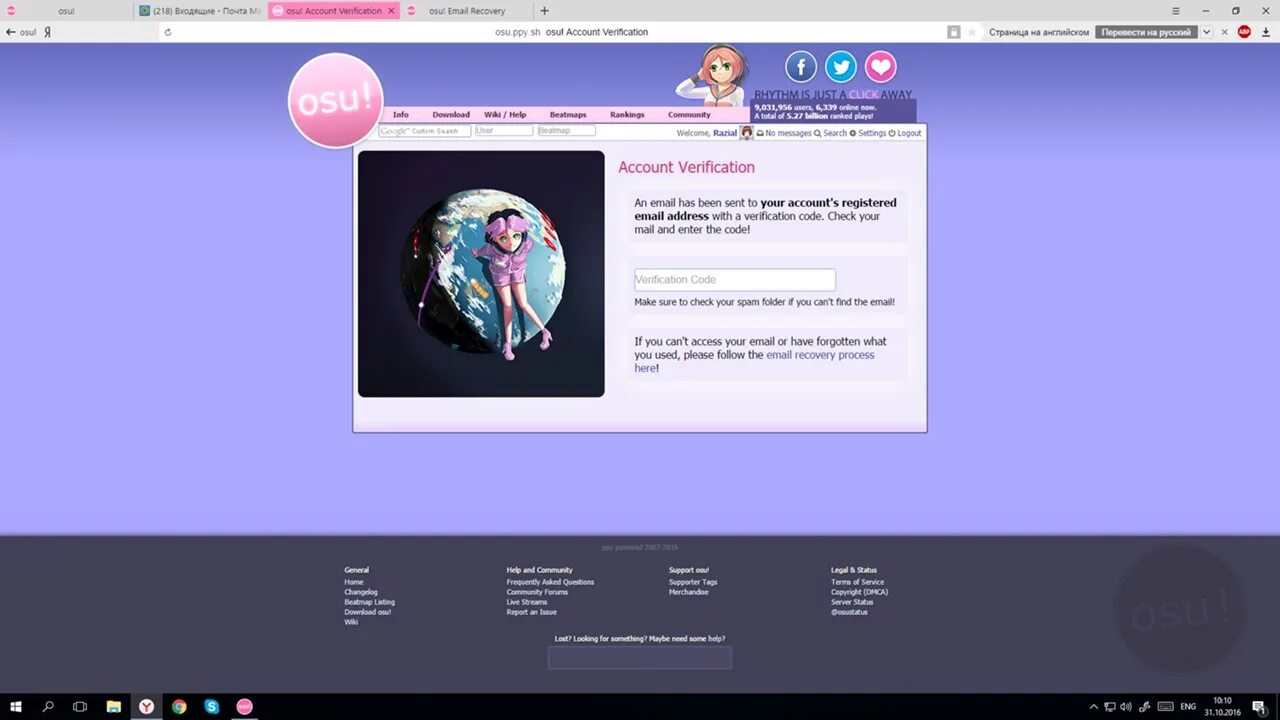Open the Rankings menu
Image resolution: width=1280 pixels, height=720 pixels.
point(627,115)
